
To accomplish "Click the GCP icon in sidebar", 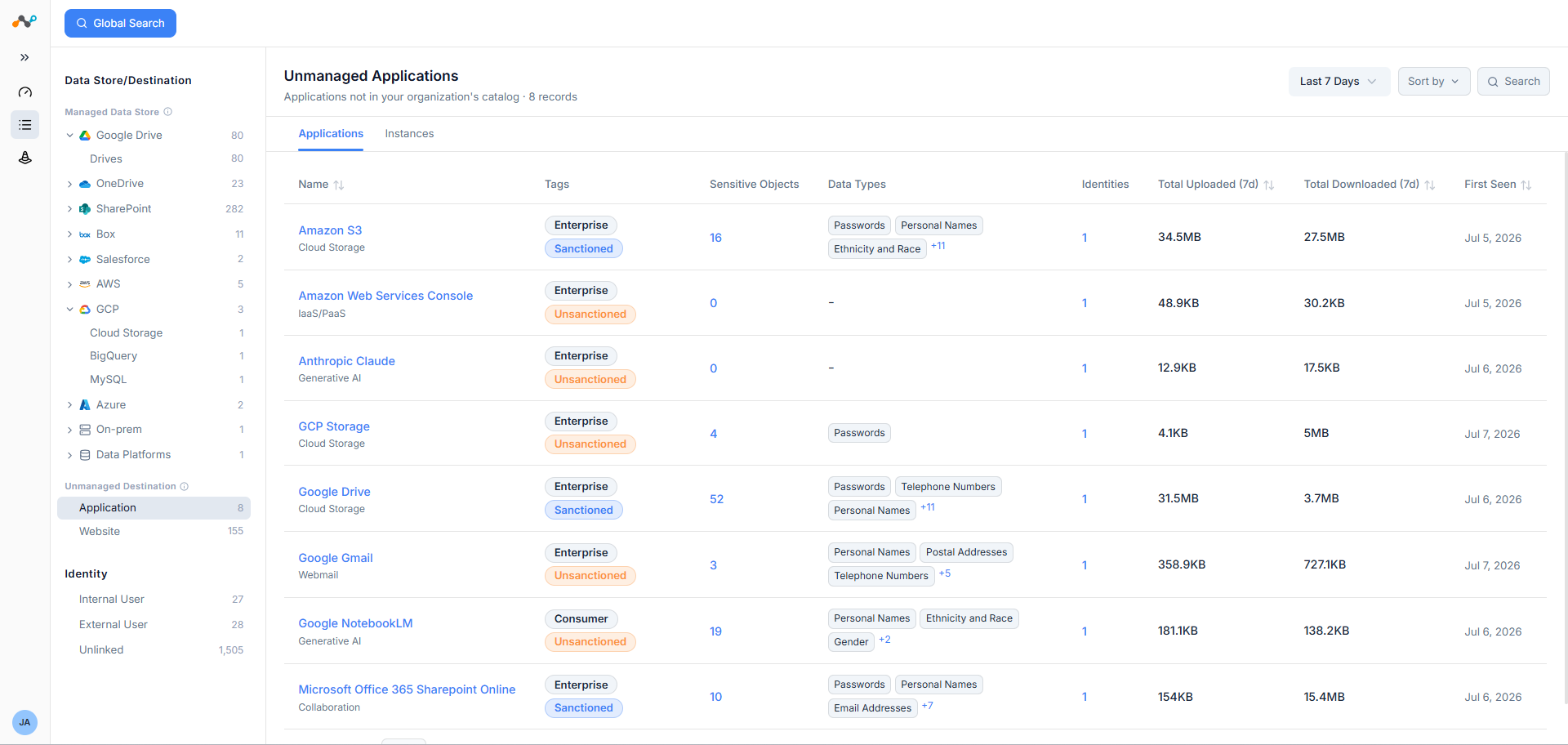I will tap(85, 310).
